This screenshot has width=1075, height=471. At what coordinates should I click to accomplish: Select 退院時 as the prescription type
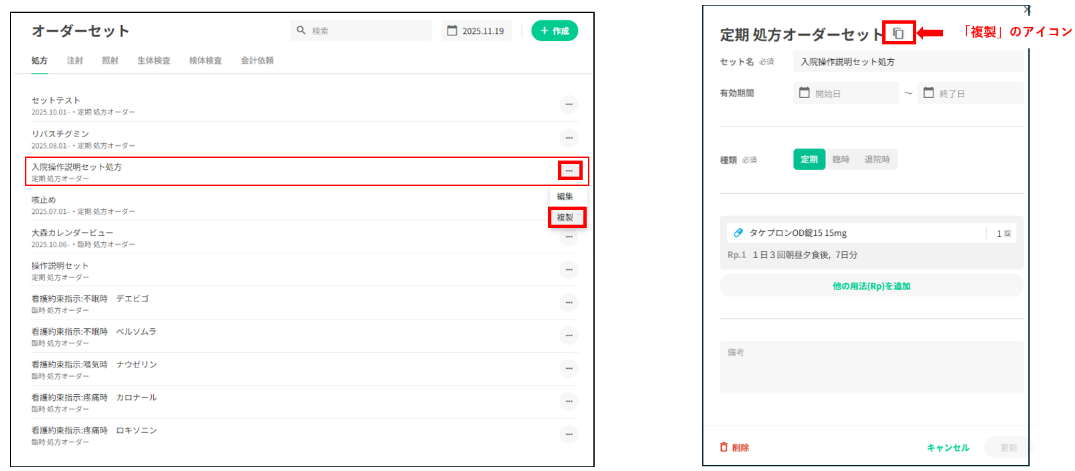click(877, 159)
